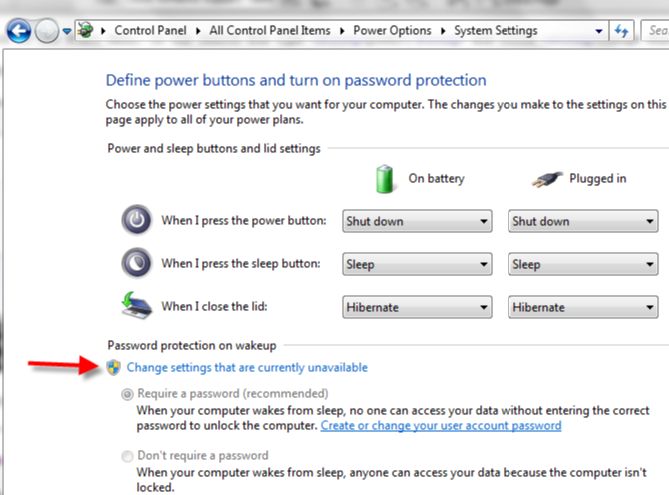
Task: Click Change settings that are currently unavailable
Action: 247,367
